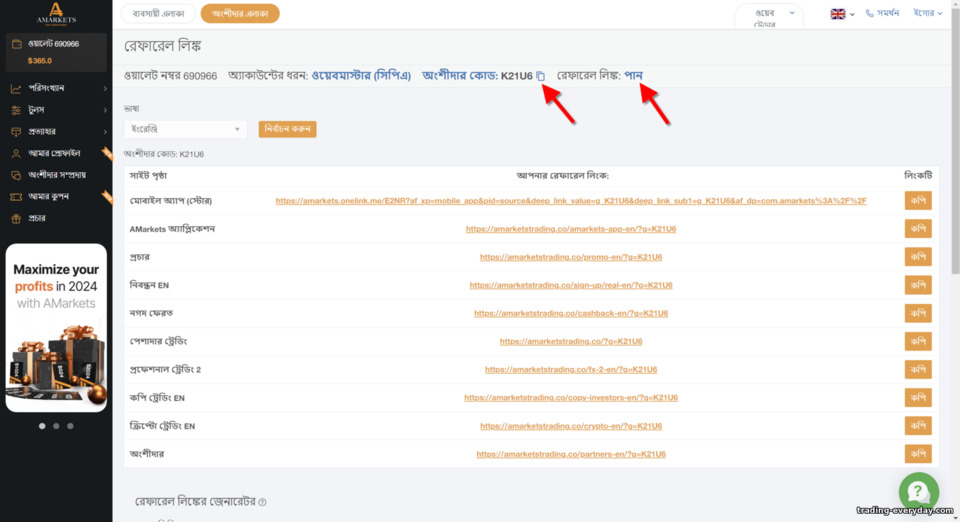Copy the নিবন্ধন EN link
Screen dimensions: 960x522
pyautogui.click(x=918, y=285)
